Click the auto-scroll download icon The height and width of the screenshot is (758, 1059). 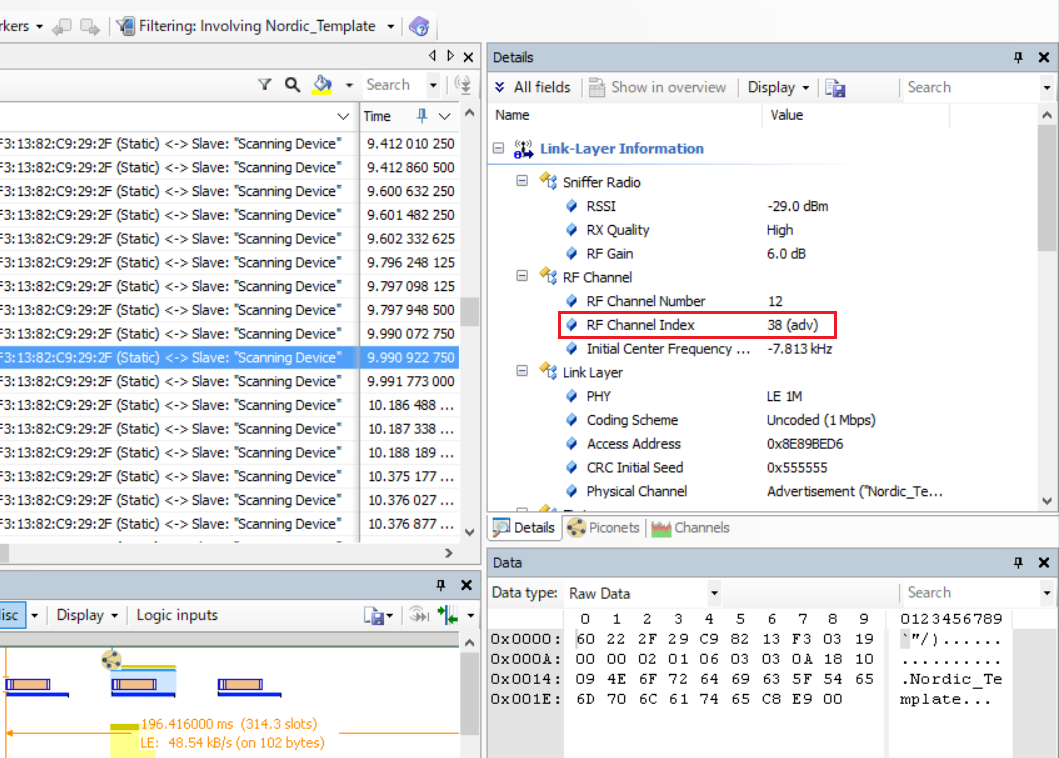(x=463, y=84)
